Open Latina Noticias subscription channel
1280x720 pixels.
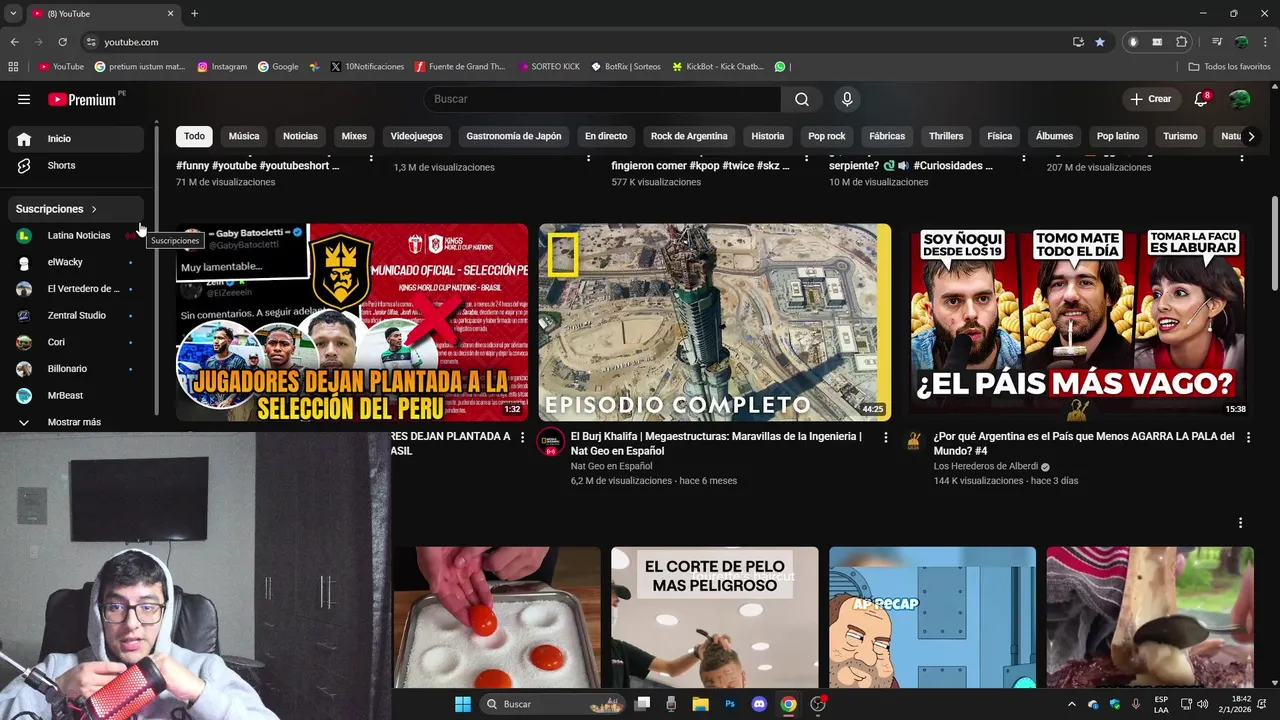pos(76,235)
